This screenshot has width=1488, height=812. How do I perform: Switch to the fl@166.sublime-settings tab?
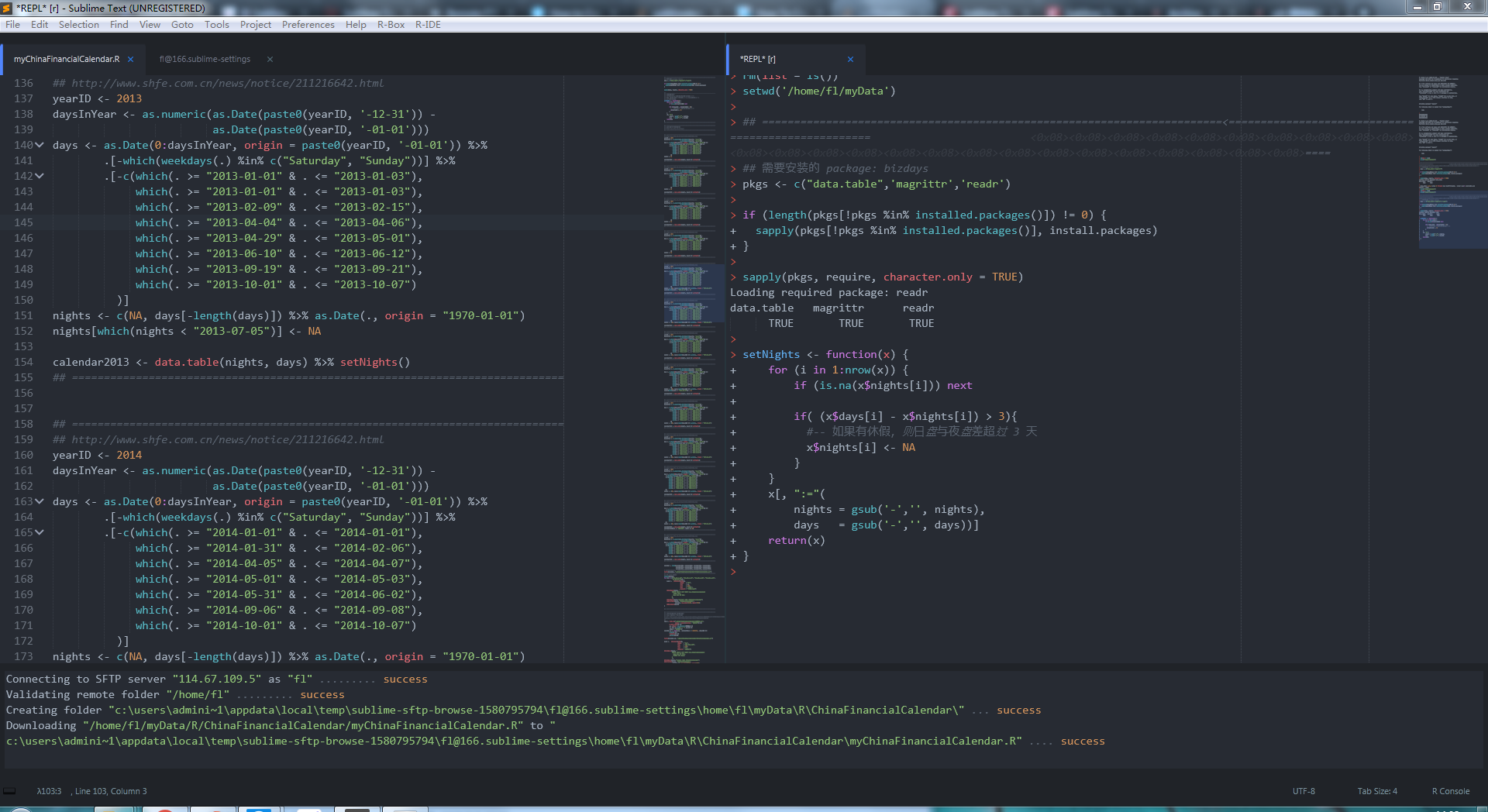(x=205, y=59)
